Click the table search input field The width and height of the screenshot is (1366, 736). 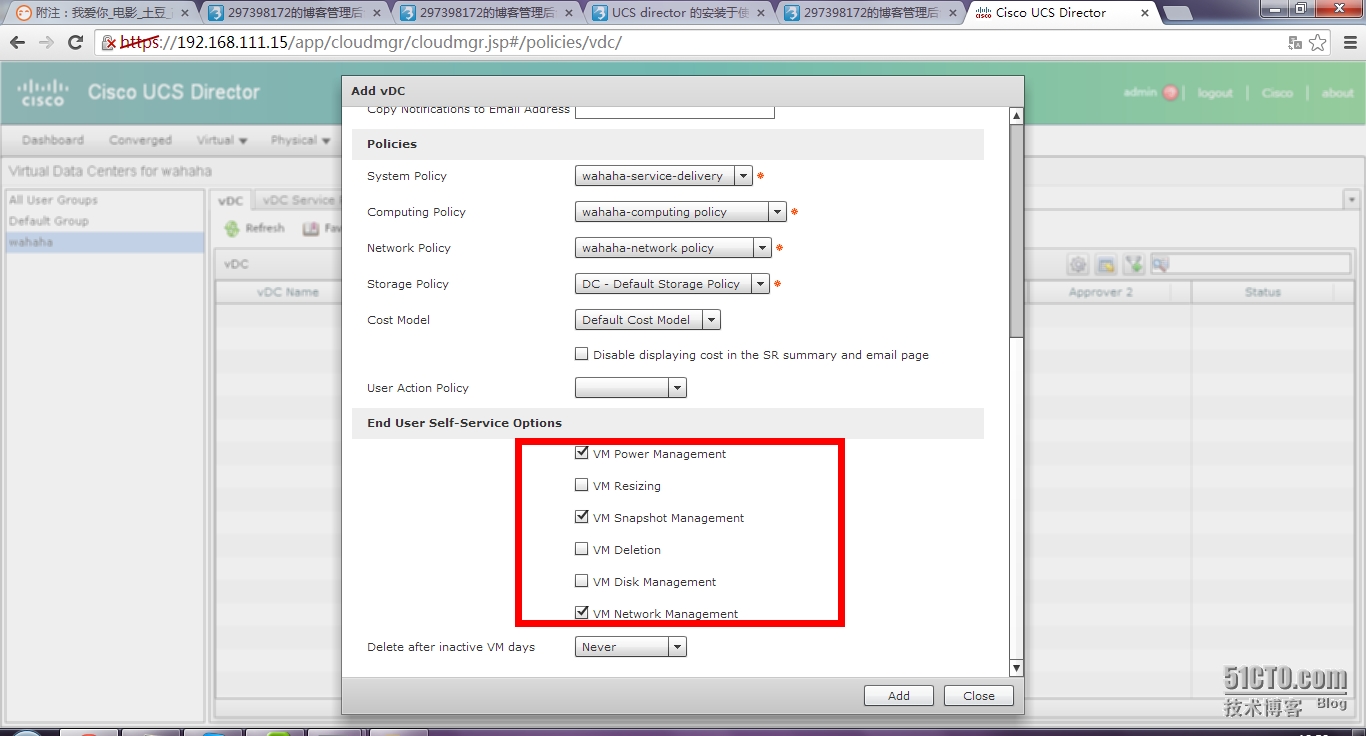pos(1260,265)
